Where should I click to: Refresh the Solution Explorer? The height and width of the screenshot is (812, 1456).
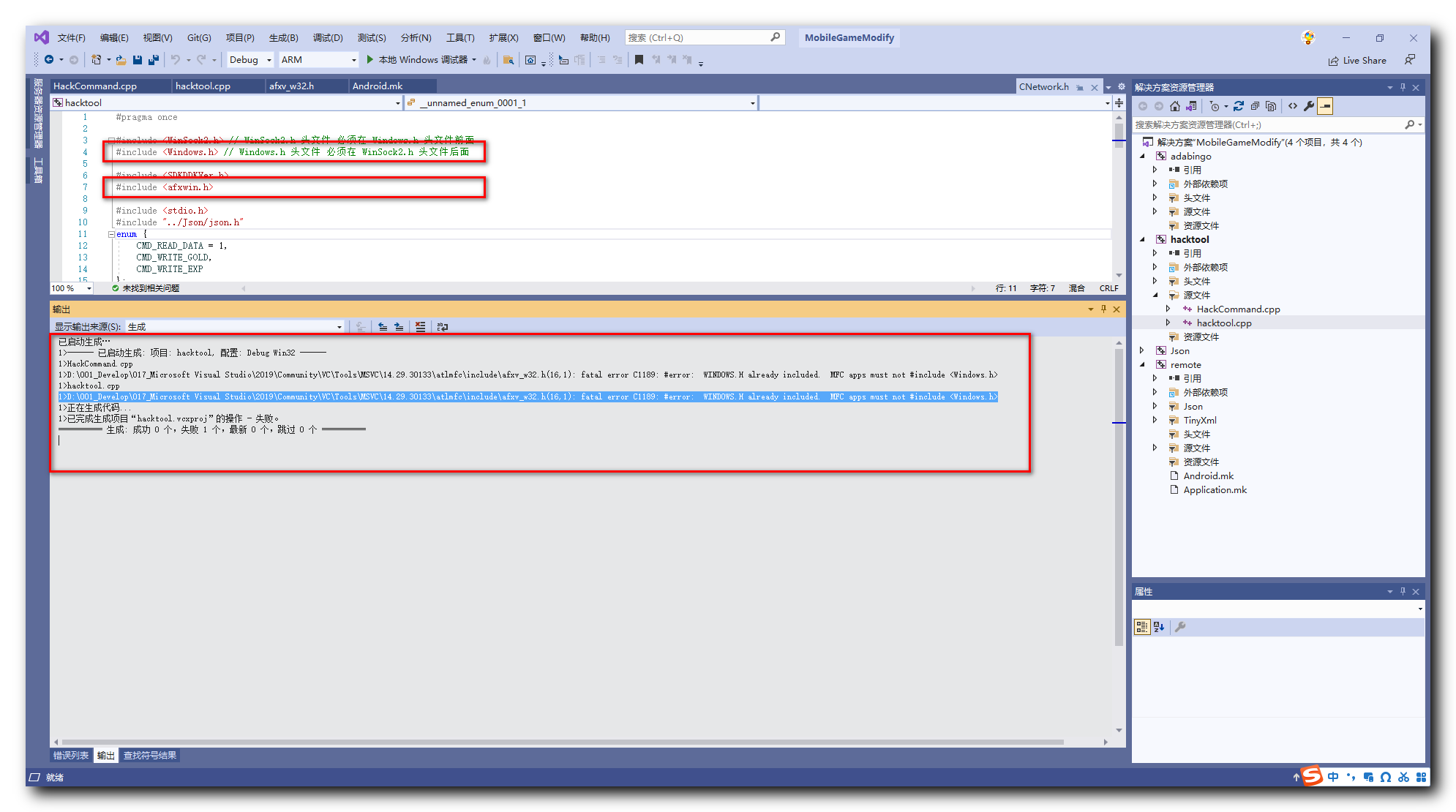click(1239, 106)
